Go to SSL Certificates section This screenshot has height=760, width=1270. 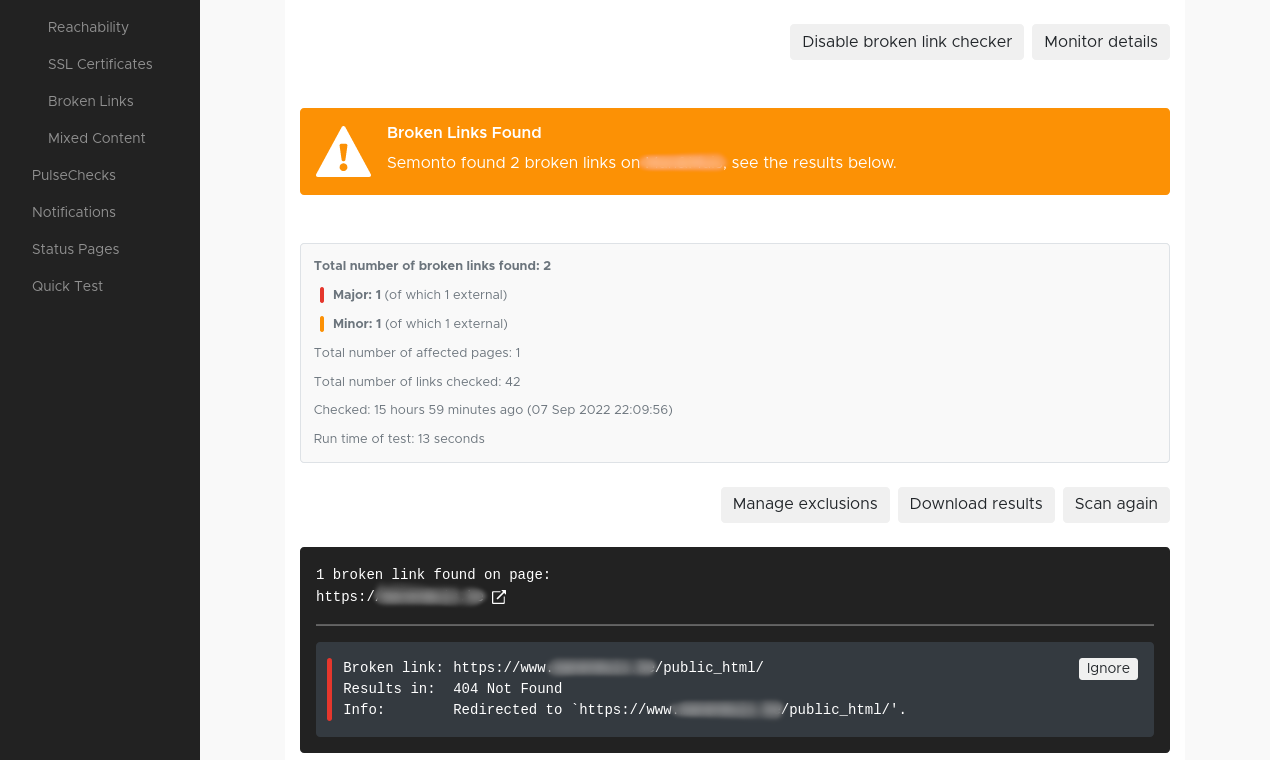point(100,64)
